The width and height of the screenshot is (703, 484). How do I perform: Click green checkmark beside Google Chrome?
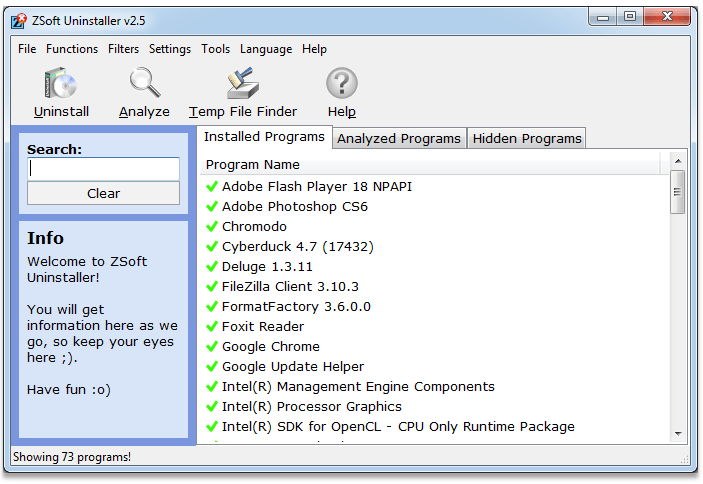pos(212,346)
